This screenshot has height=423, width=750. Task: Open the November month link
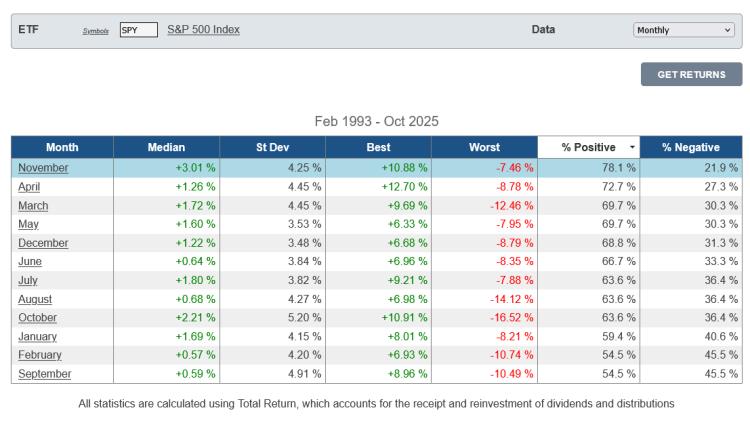click(43, 168)
